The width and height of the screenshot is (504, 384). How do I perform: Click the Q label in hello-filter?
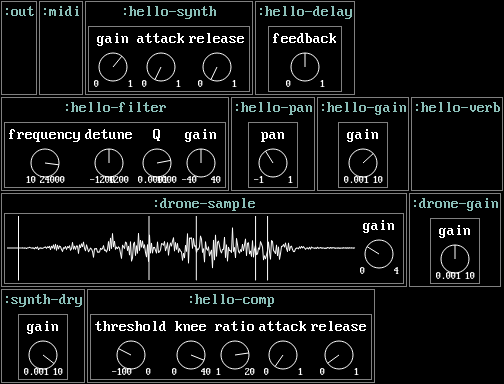pos(157,135)
